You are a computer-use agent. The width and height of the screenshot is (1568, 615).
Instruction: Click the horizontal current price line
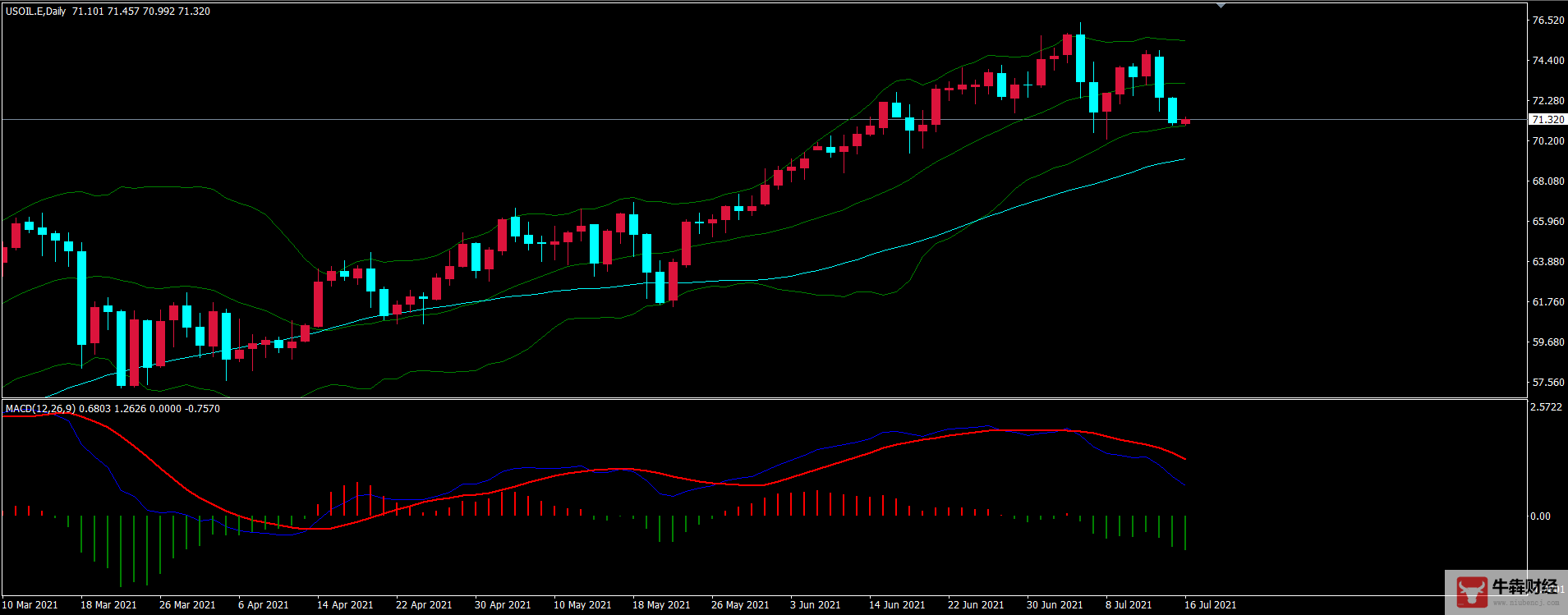pos(575,120)
